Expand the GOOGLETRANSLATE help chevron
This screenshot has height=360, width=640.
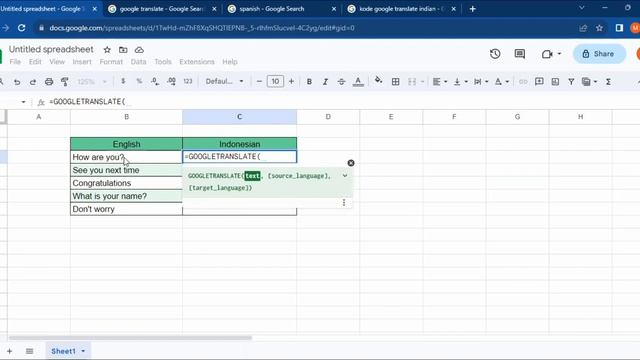[345, 176]
